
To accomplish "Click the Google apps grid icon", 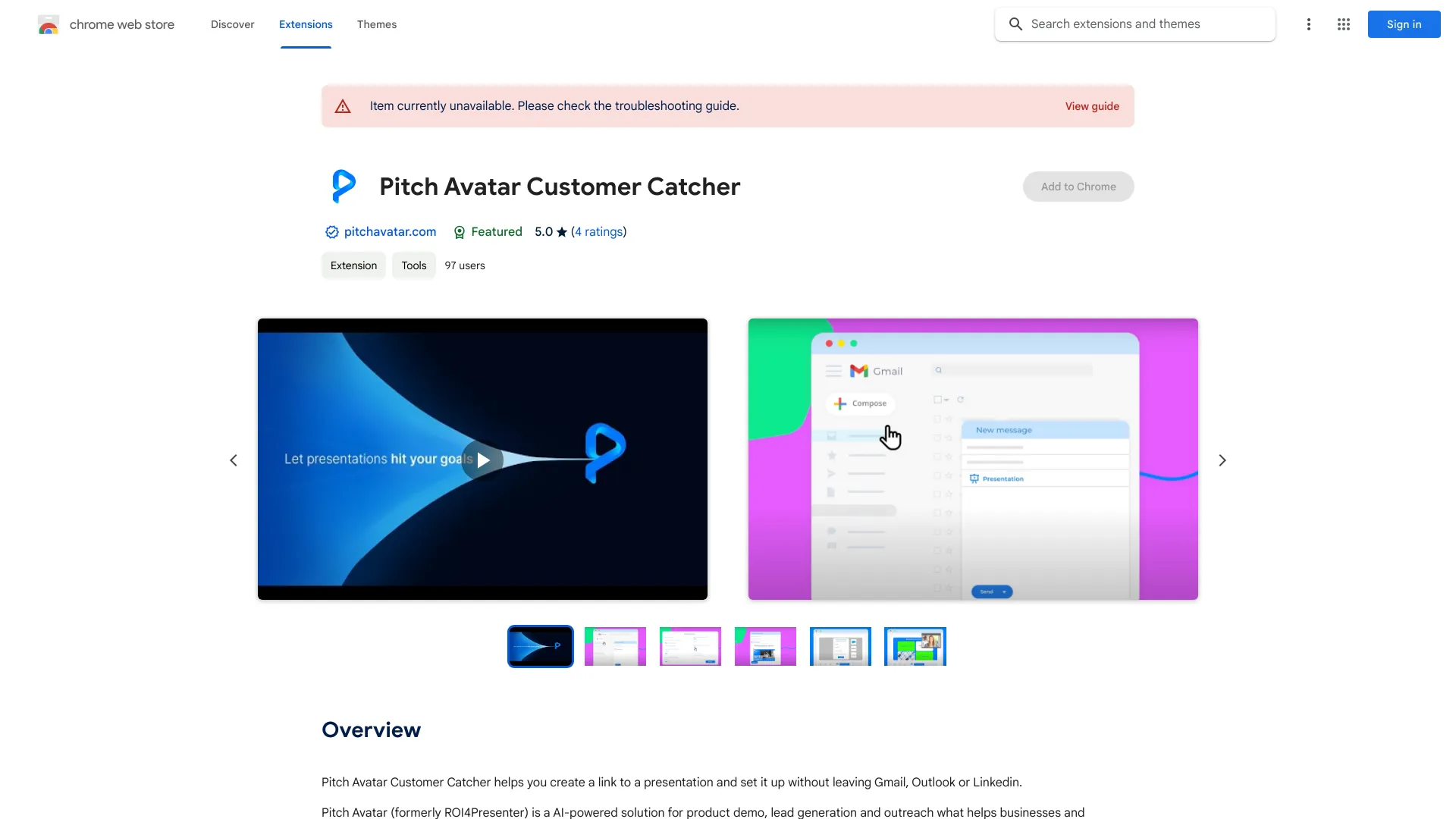I will tap(1343, 24).
